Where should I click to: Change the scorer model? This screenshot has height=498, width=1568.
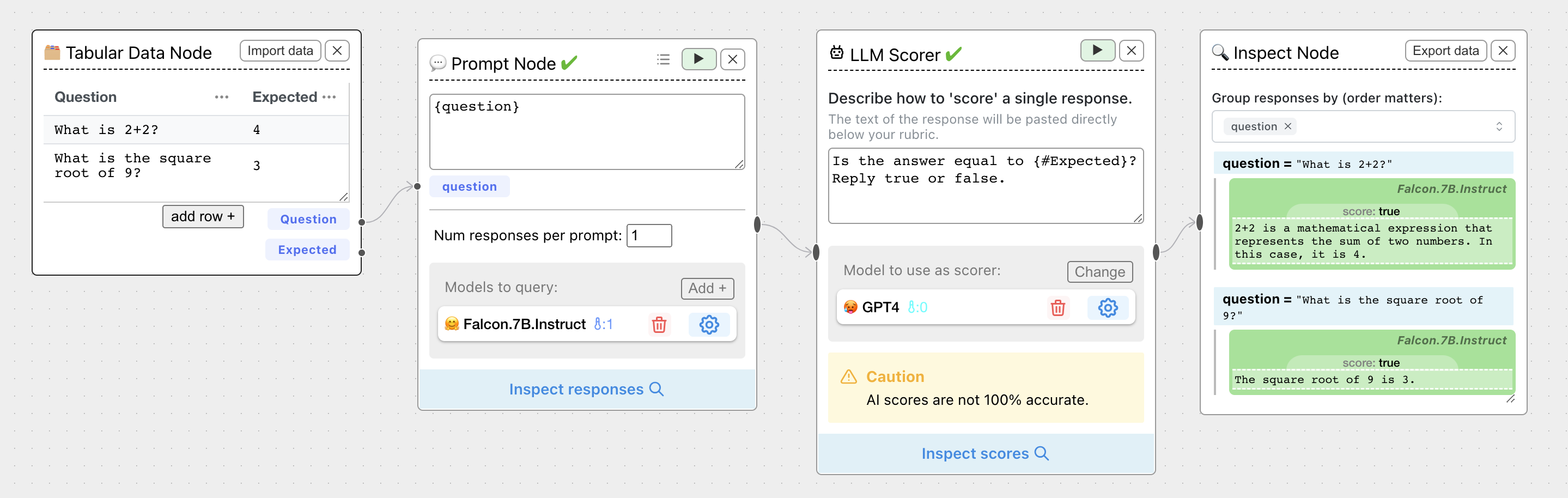click(x=1099, y=271)
